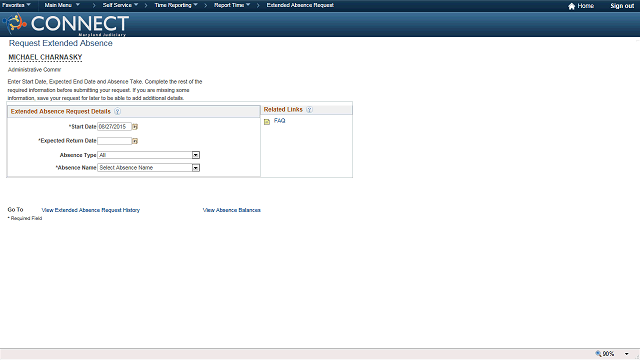Open View Absence Balances link
Viewport: 640px width, 360px height.
click(231, 210)
